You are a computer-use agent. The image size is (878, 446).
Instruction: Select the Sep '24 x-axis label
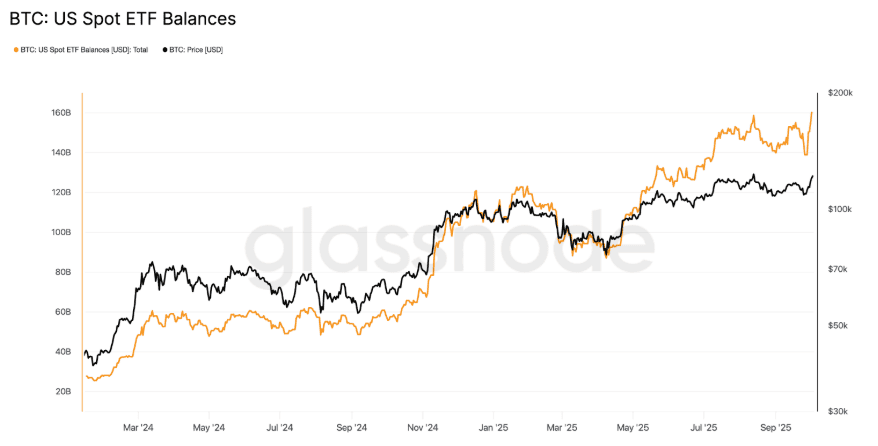pyautogui.click(x=352, y=427)
